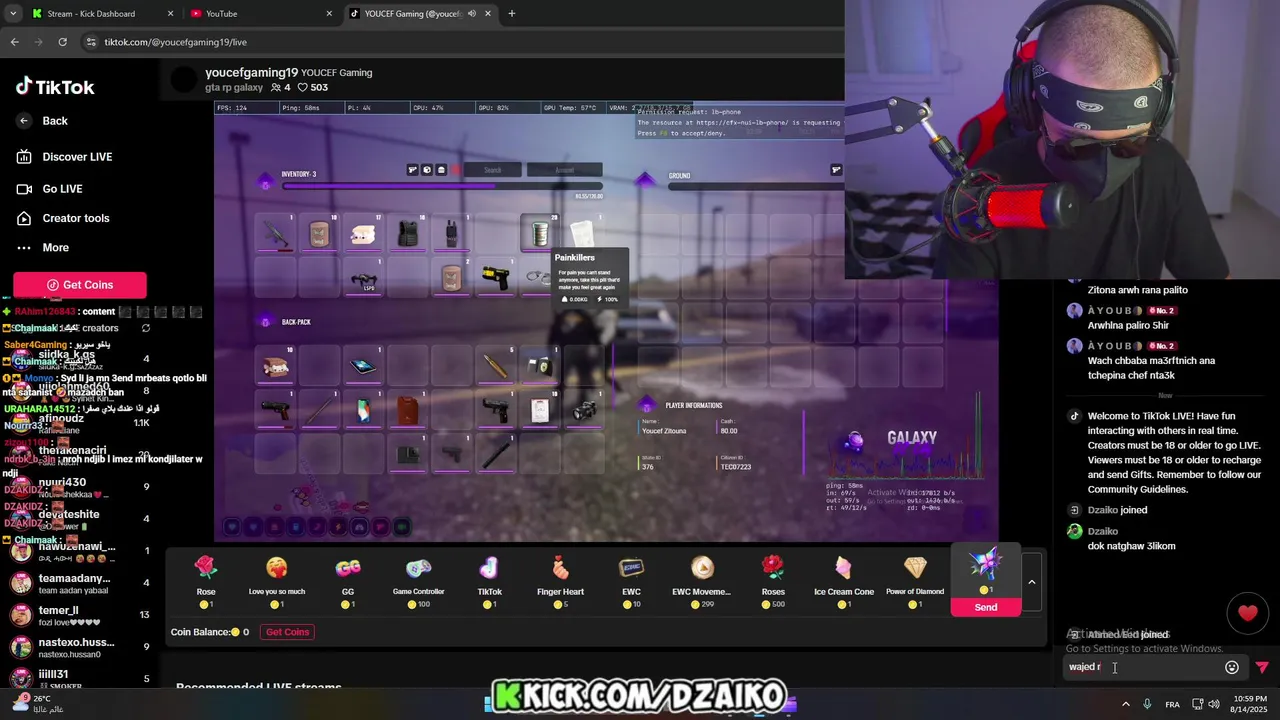Viewport: 1280px width, 720px height.
Task: Select the Ice Cream Cone gift
Action: click(x=844, y=580)
